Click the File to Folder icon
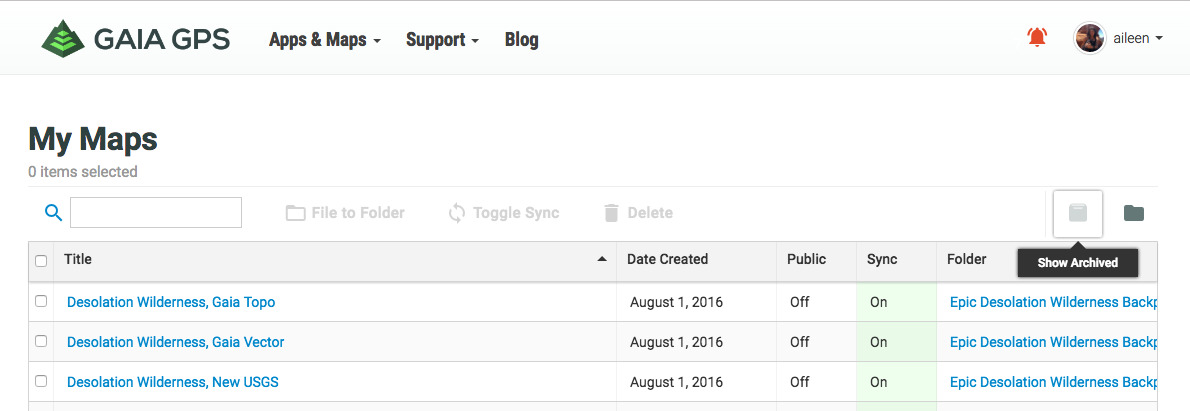1190x411 pixels. tap(295, 213)
